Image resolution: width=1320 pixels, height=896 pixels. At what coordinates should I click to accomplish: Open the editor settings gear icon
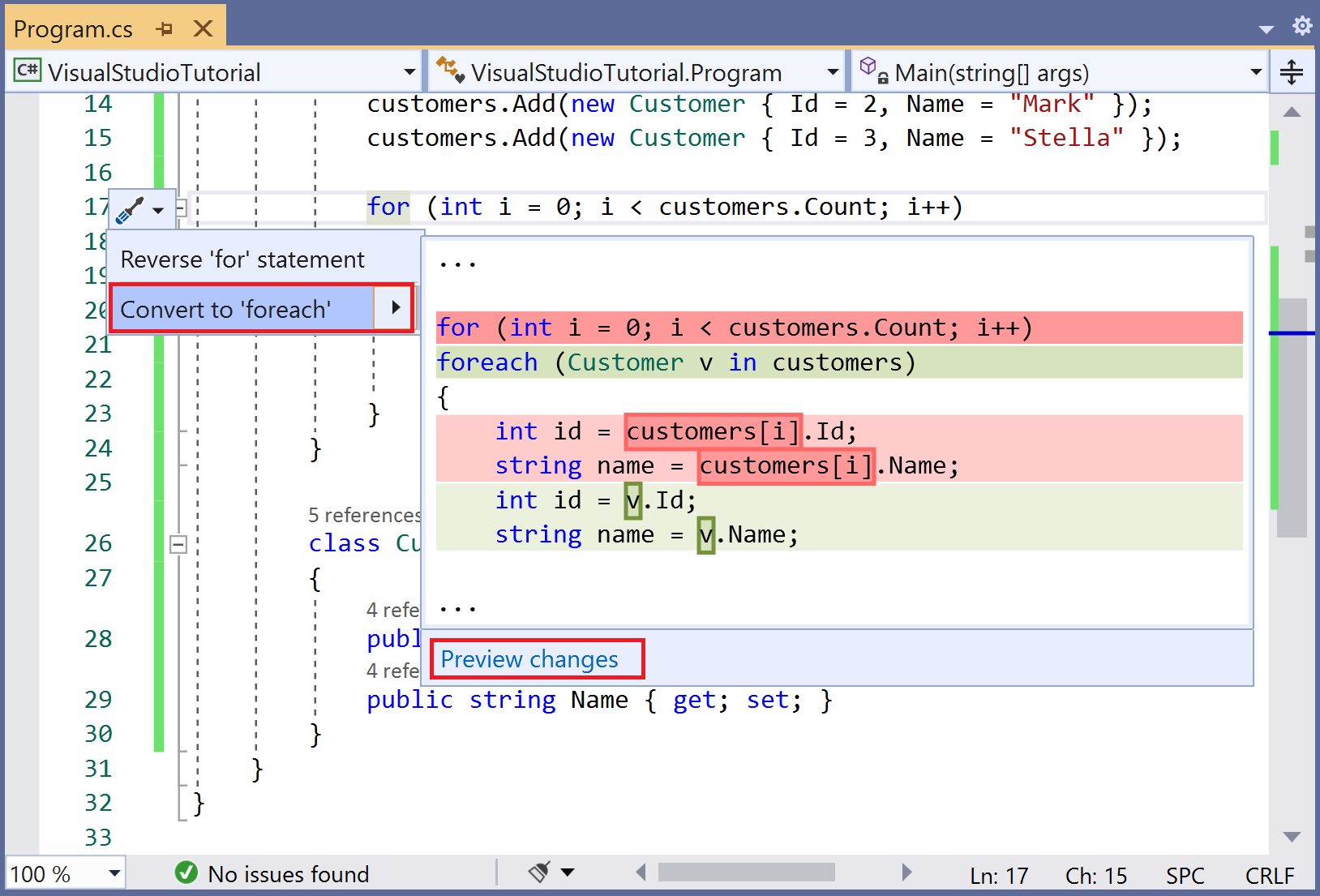tap(1302, 26)
